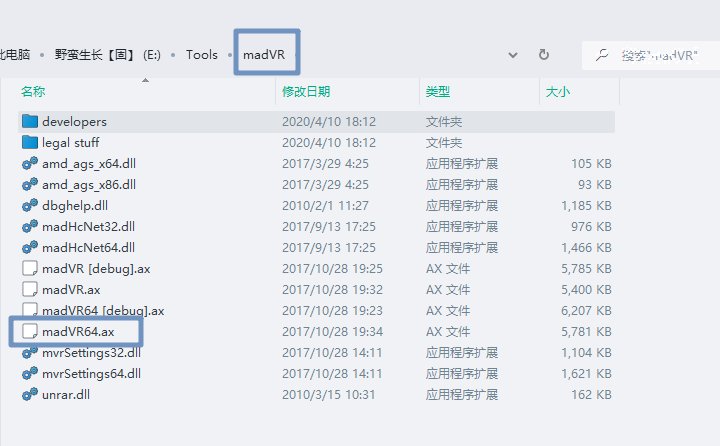Click the 162 KB size cell
The image size is (720, 446).
[591, 395]
